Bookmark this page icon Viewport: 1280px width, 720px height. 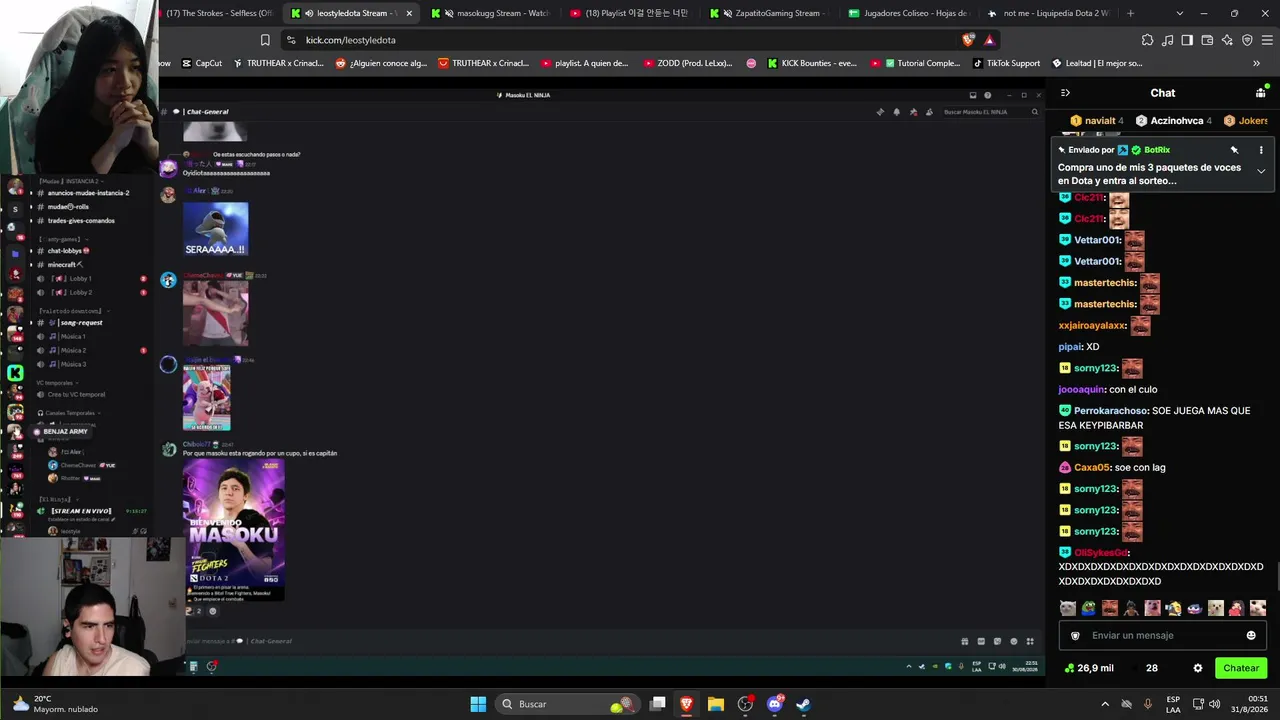[x=265, y=40]
